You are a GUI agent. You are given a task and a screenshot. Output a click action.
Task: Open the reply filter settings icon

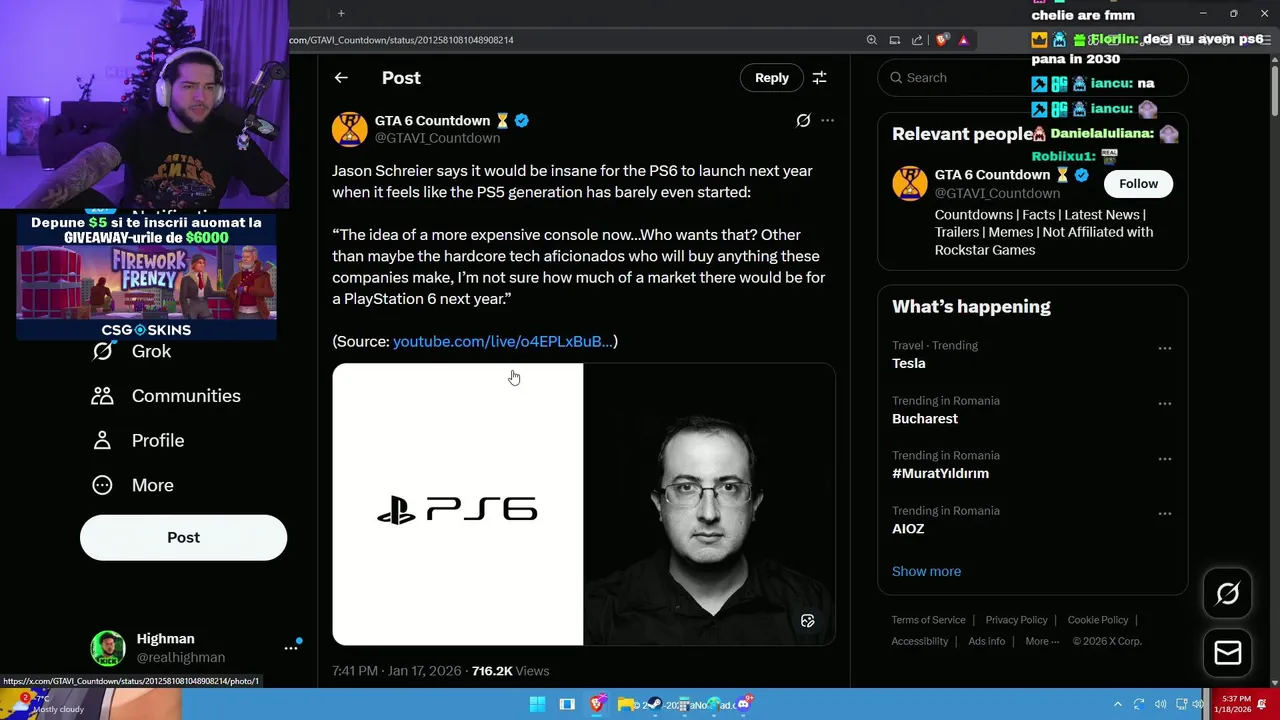coord(819,78)
